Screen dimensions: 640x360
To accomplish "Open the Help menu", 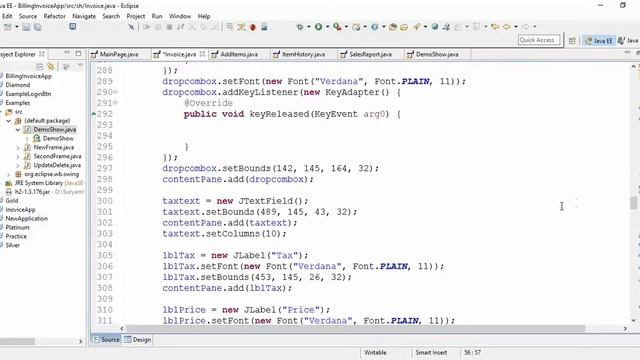I will [204, 16].
